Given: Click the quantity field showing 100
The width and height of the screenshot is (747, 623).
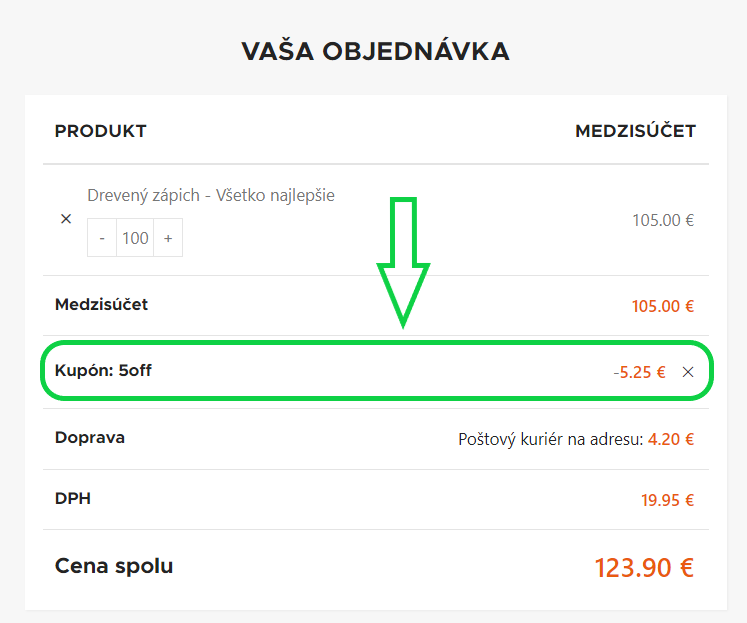Looking at the screenshot, I should click(135, 238).
